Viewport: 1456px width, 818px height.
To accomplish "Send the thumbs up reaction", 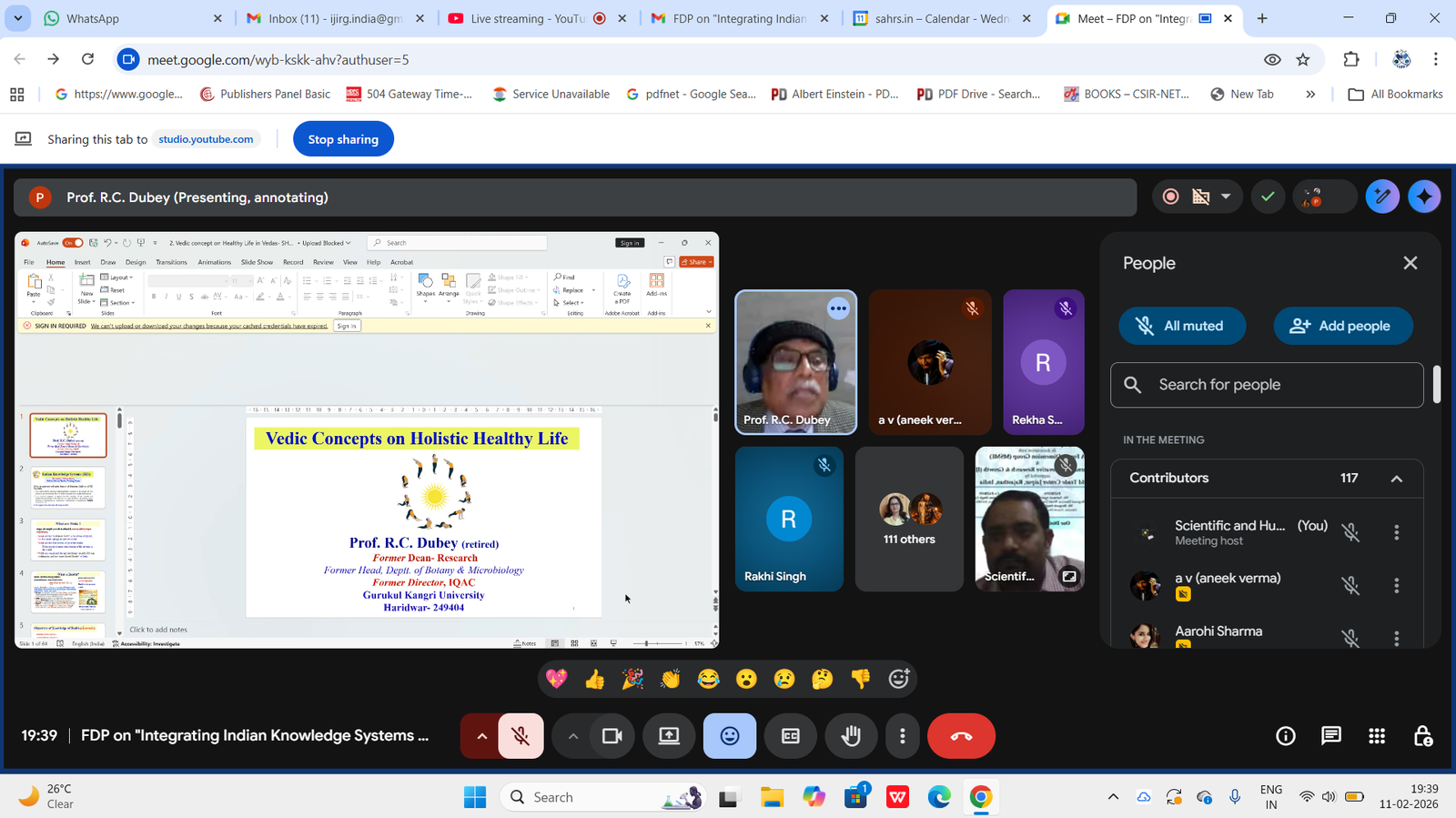I will (x=594, y=680).
